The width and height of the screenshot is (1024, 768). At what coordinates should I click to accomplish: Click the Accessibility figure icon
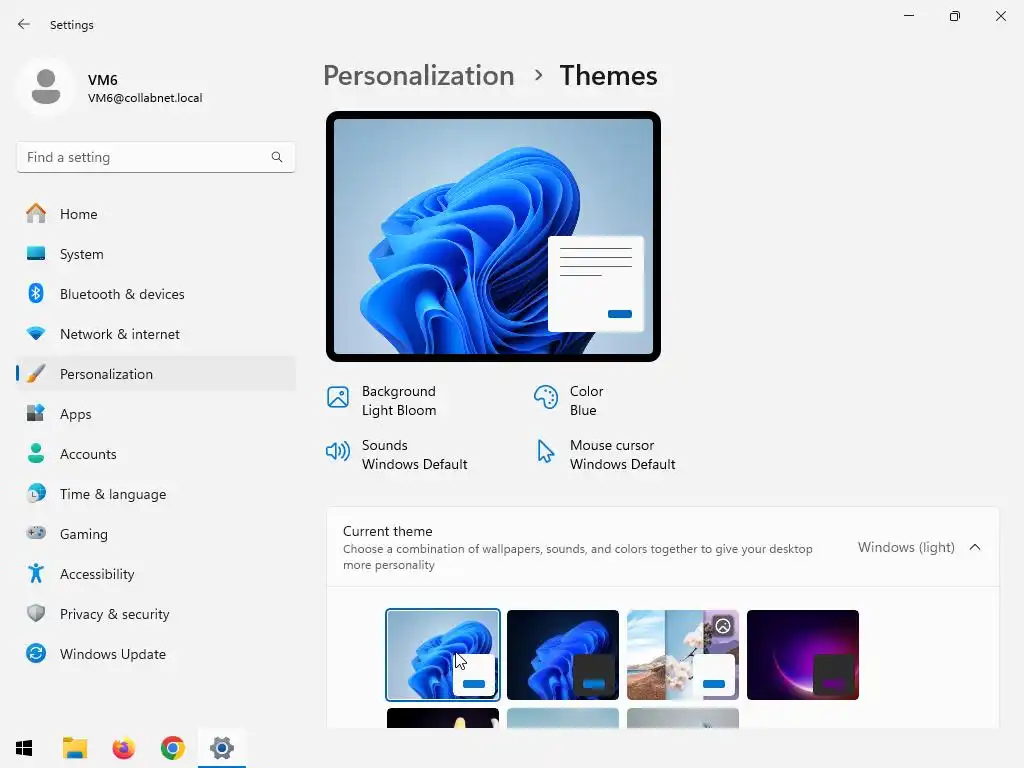click(x=36, y=573)
